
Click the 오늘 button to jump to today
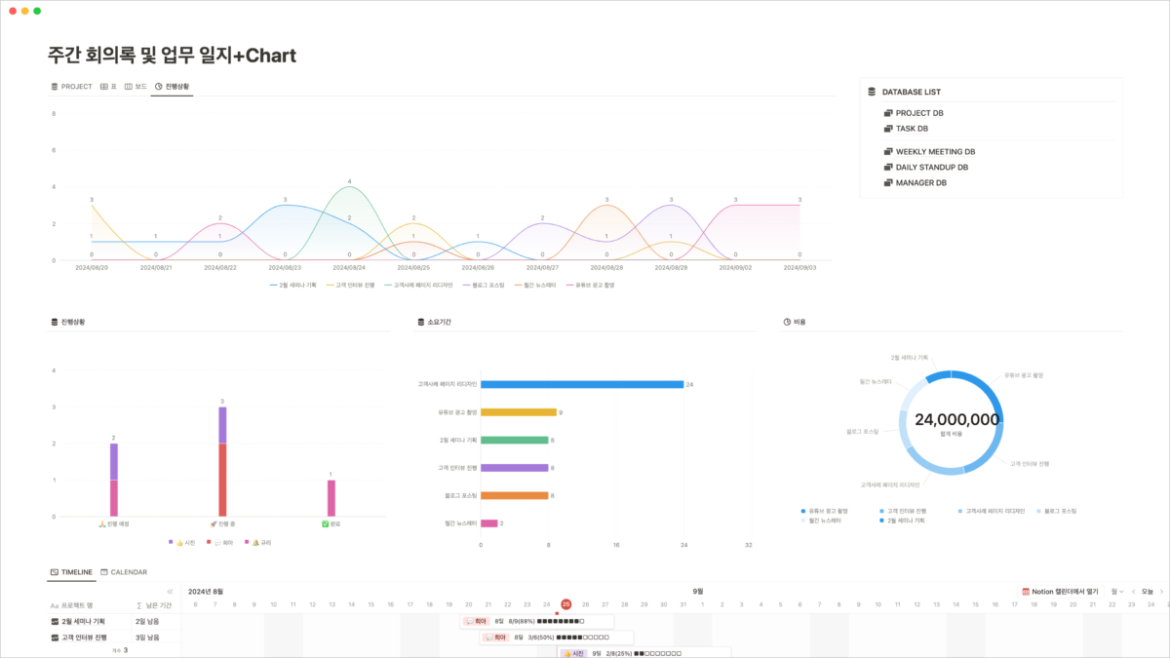1146,591
